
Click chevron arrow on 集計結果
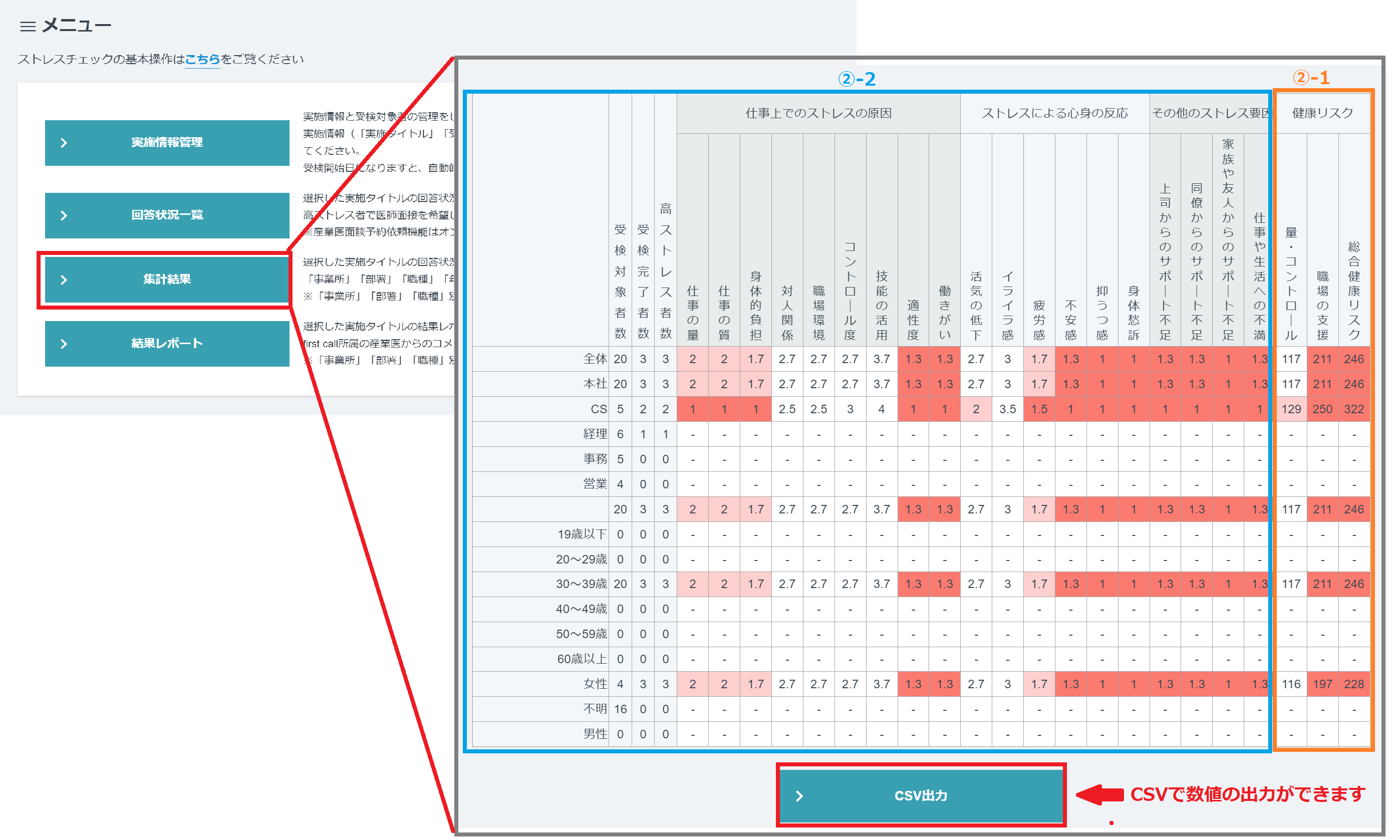64,280
